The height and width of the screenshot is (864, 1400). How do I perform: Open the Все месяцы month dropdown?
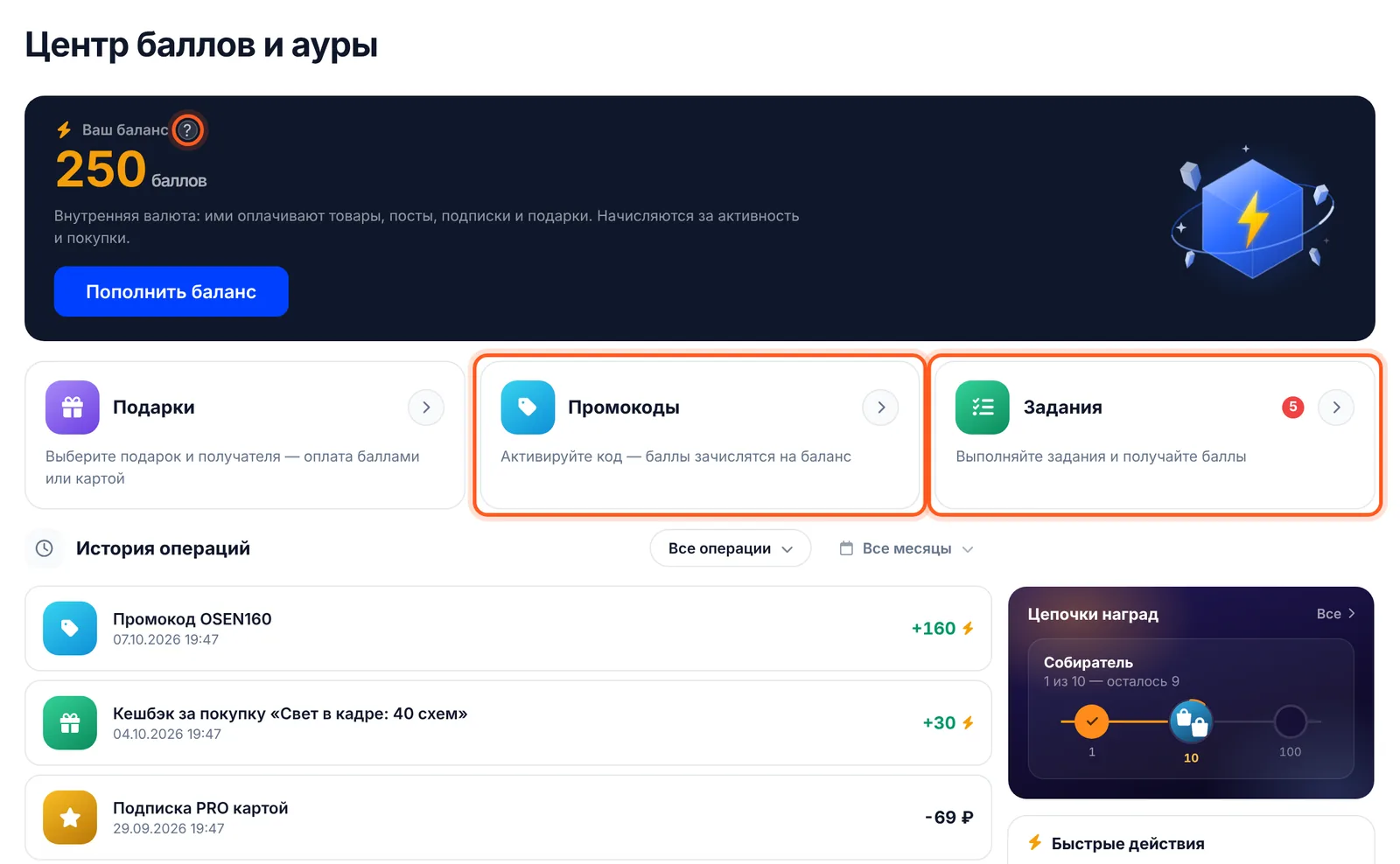(x=906, y=548)
